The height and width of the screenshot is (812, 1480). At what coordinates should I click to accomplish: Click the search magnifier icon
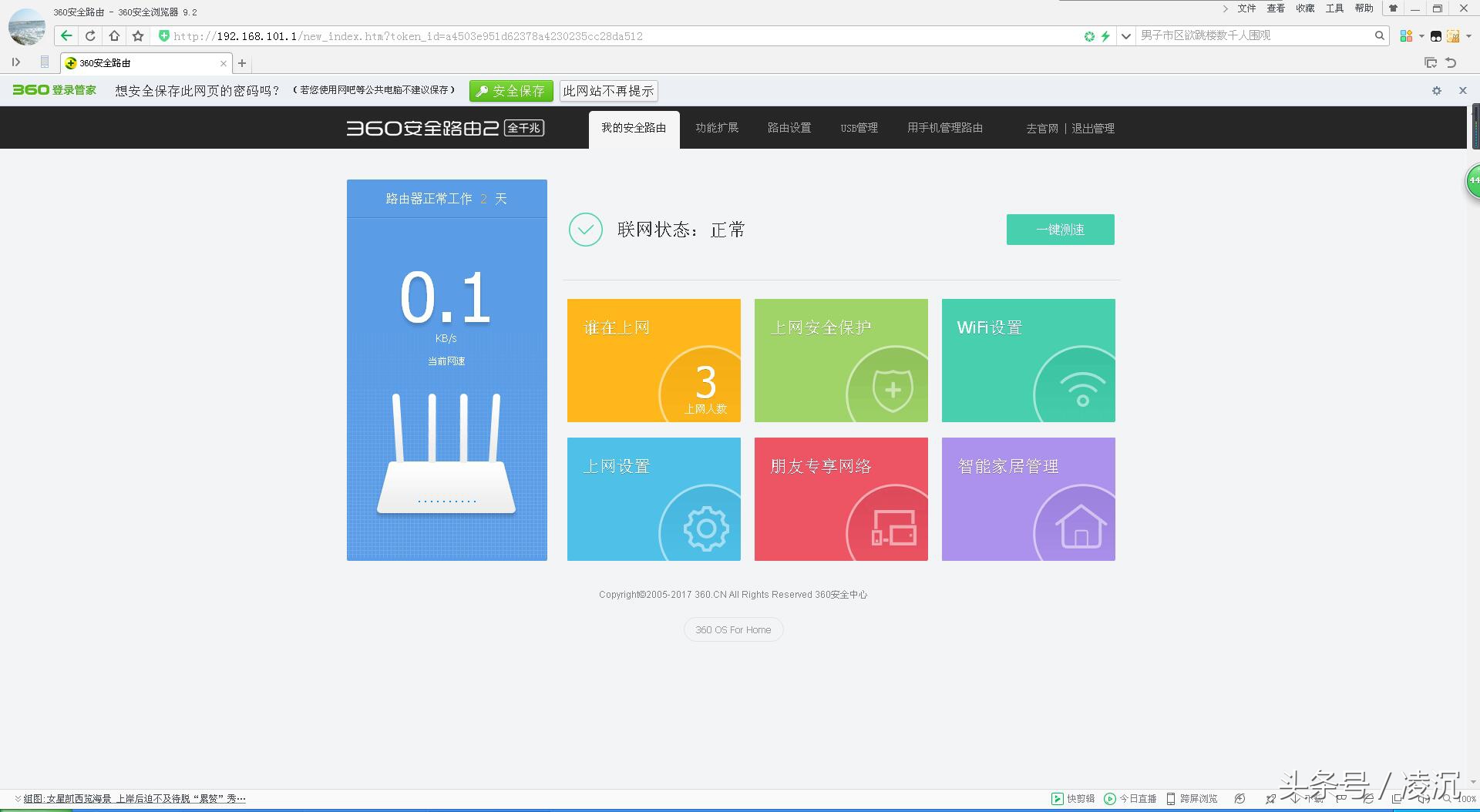pyautogui.click(x=1379, y=35)
